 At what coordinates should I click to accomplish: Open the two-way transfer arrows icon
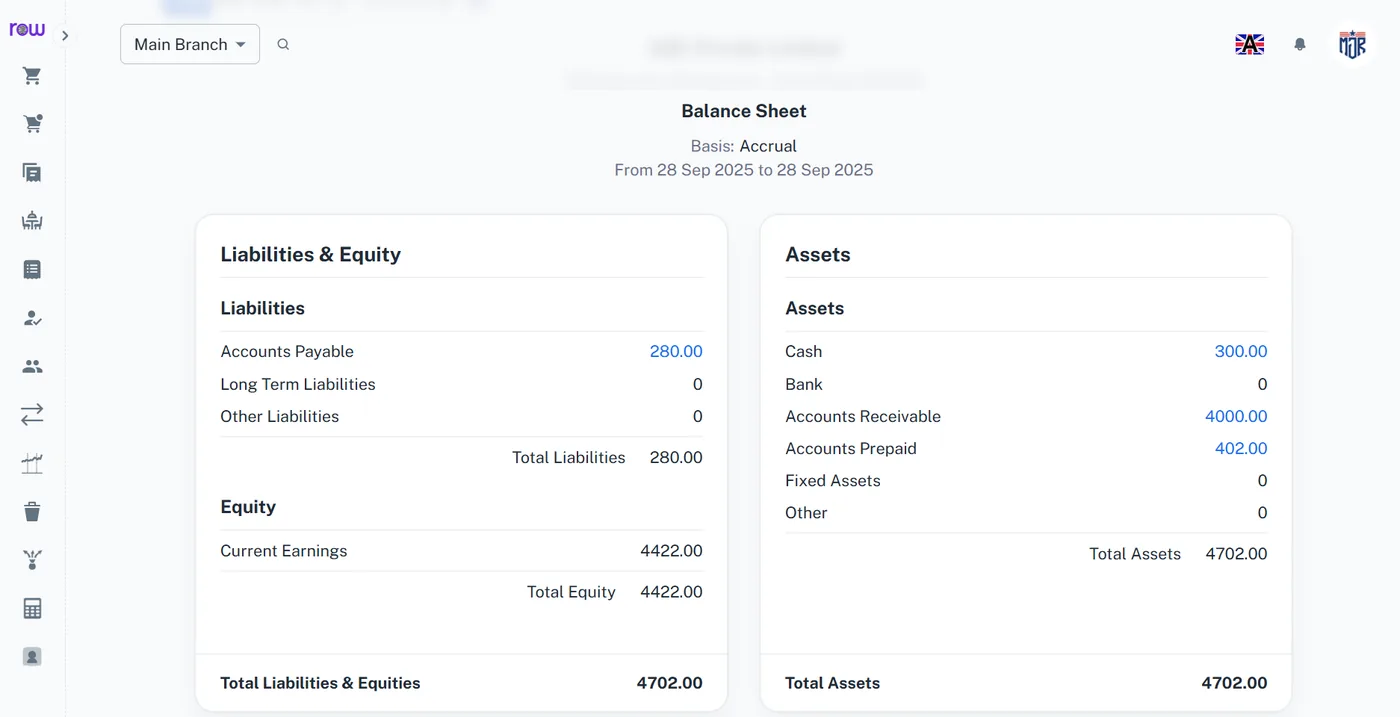click(x=32, y=415)
